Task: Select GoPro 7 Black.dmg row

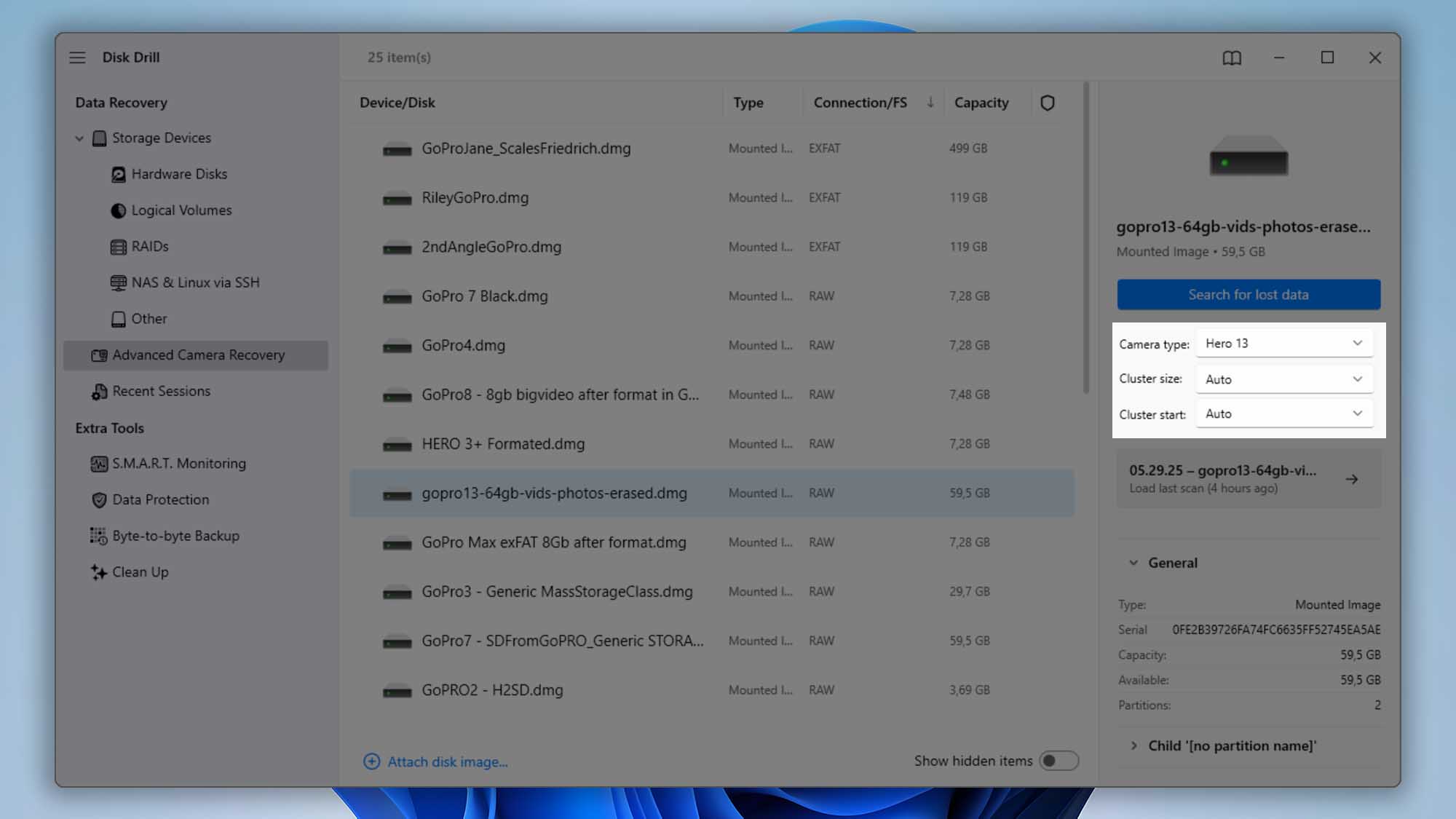Action: pyautogui.click(x=712, y=296)
